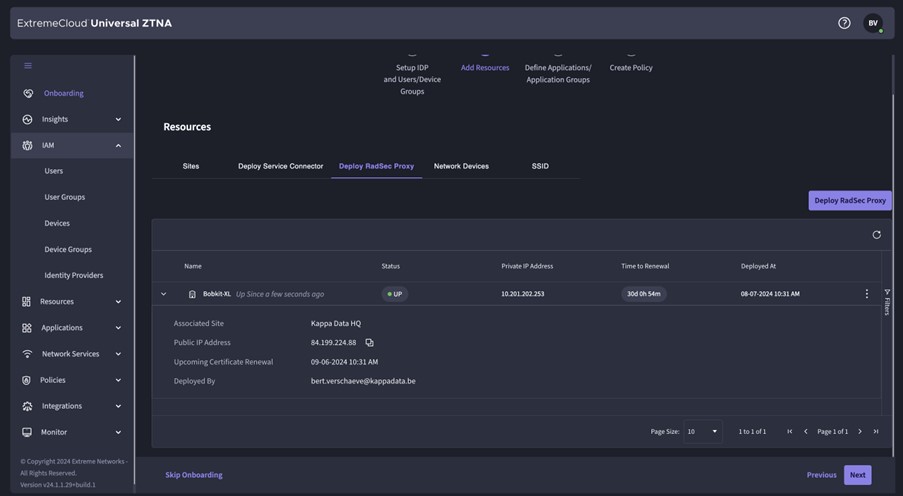Collapse the Bobkit-XL row details
The width and height of the screenshot is (903, 496).
click(164, 294)
